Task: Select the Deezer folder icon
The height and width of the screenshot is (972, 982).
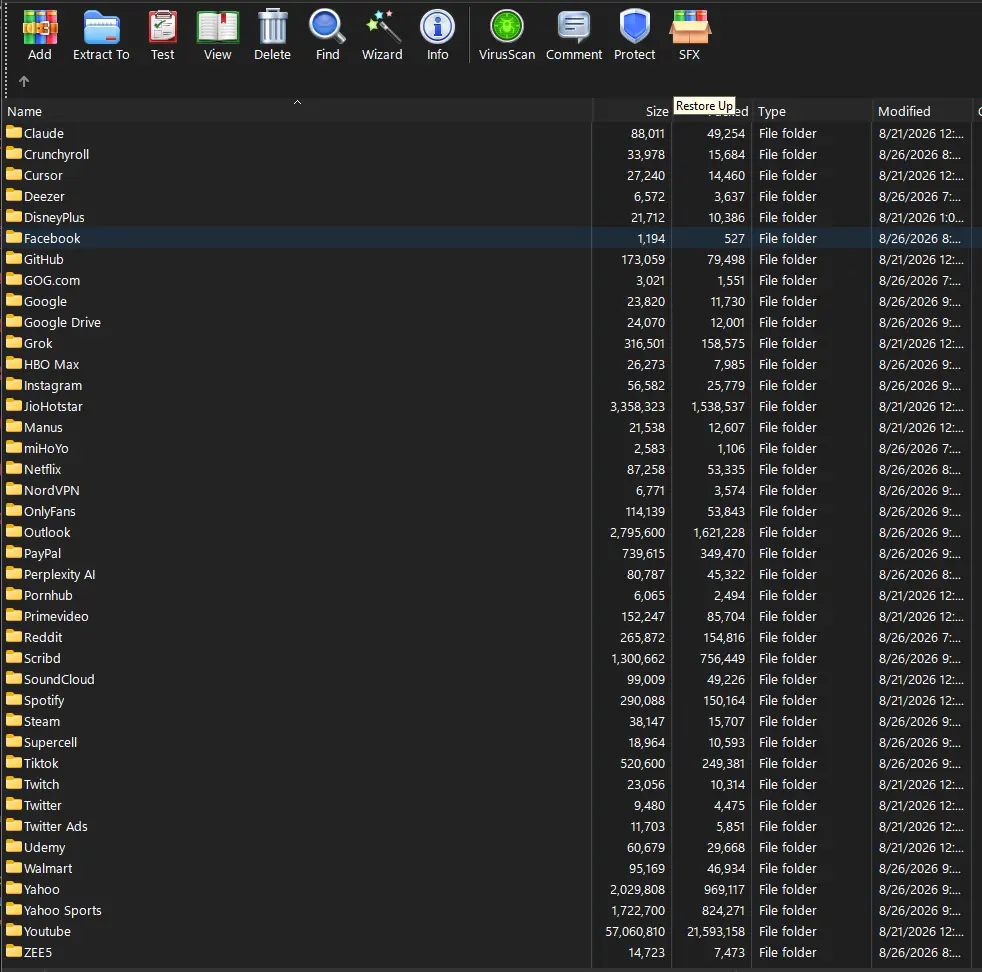Action: point(14,195)
